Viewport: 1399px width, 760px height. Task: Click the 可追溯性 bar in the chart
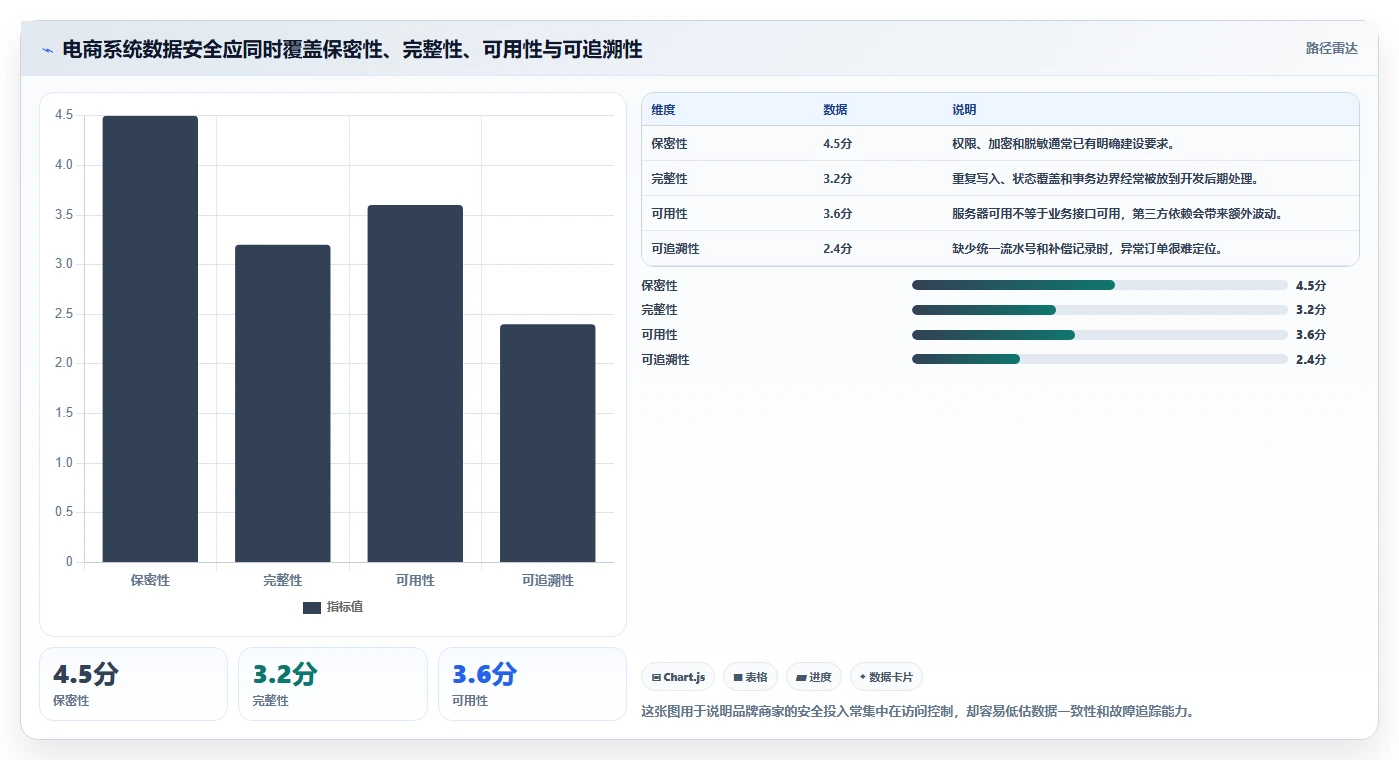(548, 443)
